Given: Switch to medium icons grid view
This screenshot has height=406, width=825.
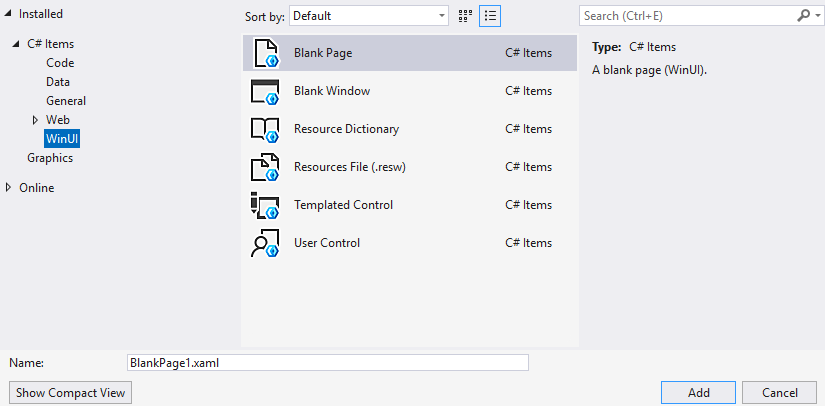Looking at the screenshot, I should click(x=465, y=16).
